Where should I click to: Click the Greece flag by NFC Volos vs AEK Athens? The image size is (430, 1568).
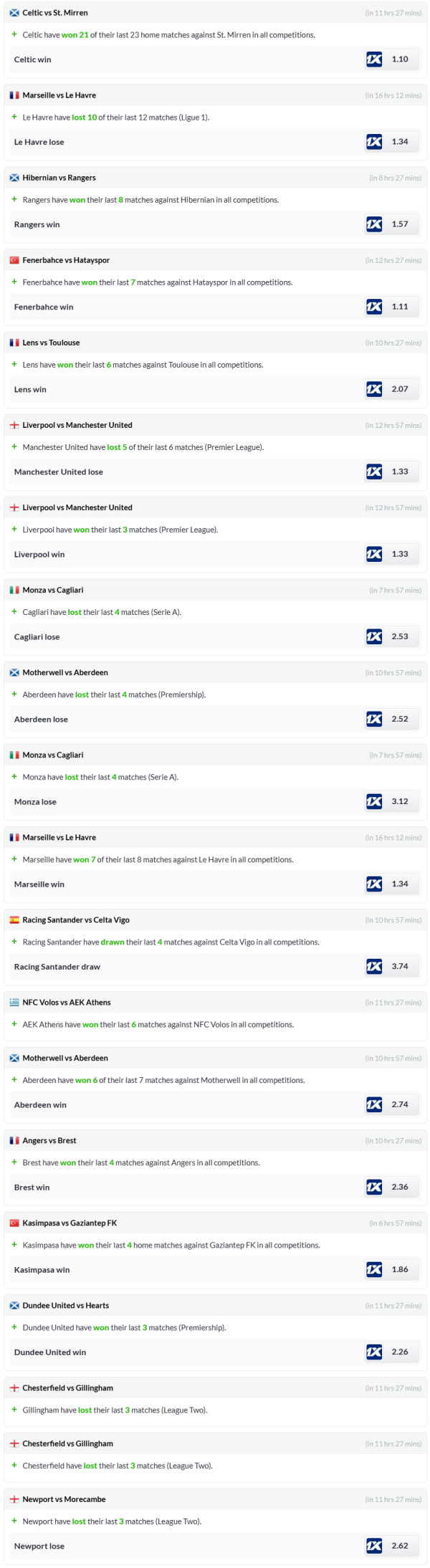[14, 1003]
